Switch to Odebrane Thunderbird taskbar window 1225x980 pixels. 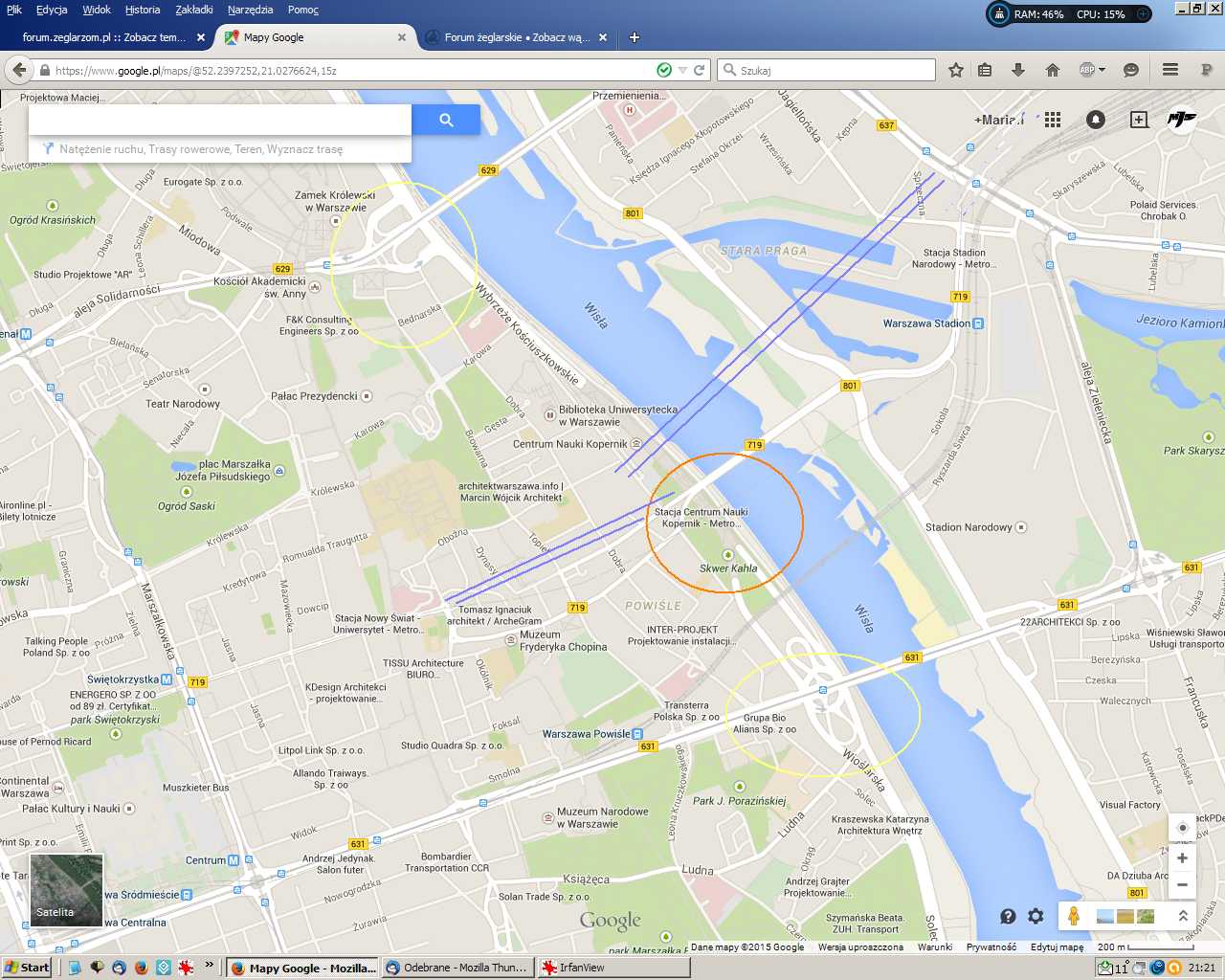point(457,968)
